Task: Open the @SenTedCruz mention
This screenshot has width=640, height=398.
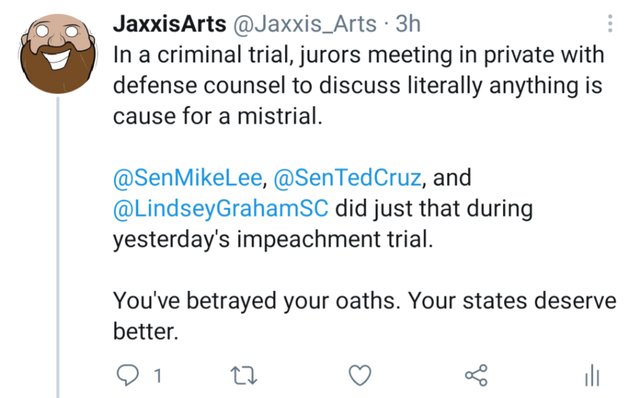Action: (x=347, y=178)
